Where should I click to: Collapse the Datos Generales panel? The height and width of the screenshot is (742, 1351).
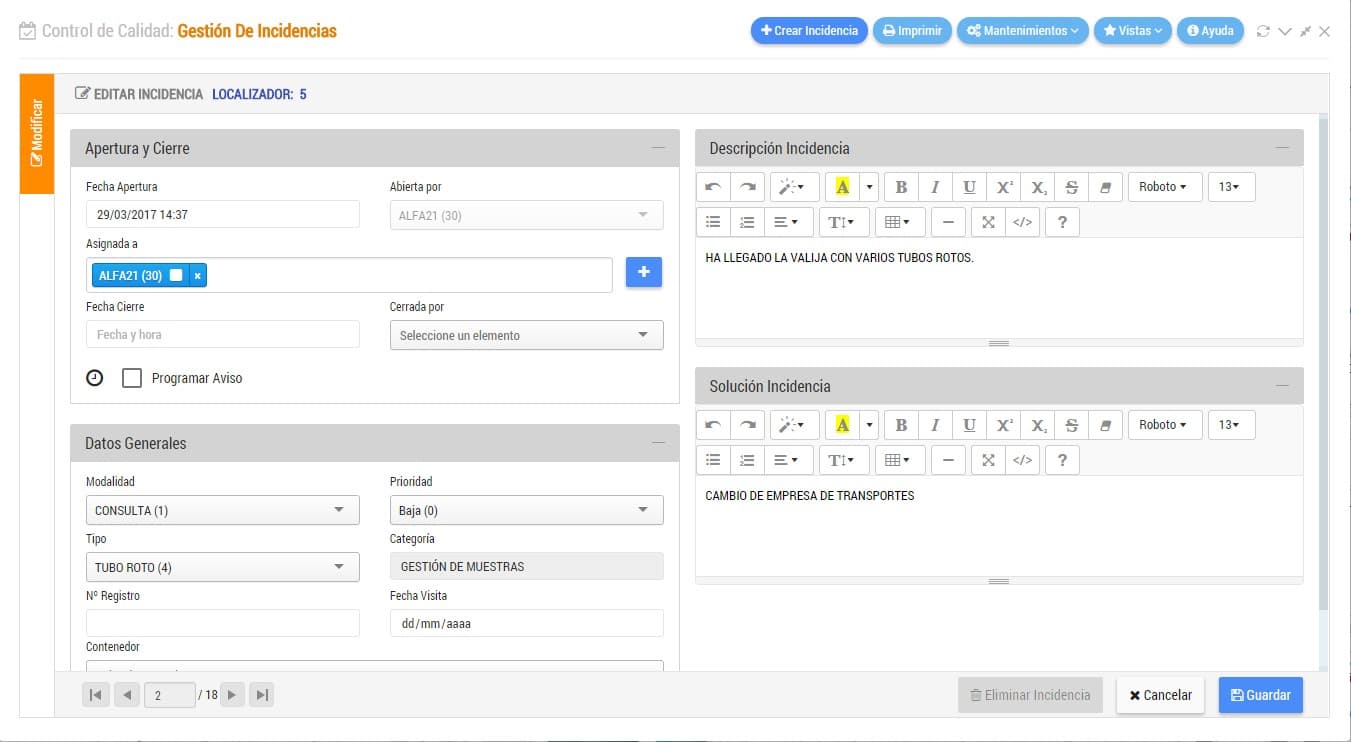[658, 443]
